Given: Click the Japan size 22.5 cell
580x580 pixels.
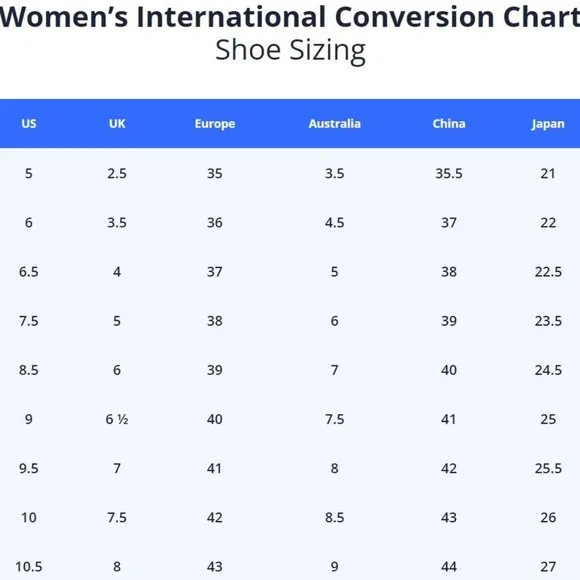Looking at the screenshot, I should coord(548,272).
